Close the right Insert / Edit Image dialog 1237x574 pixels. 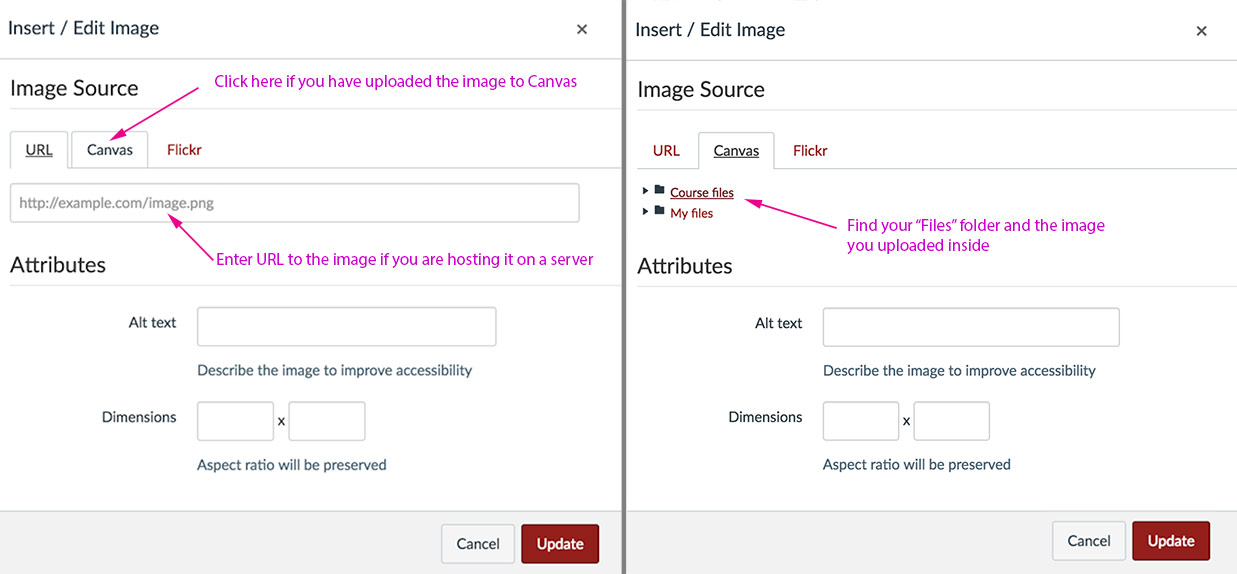point(1202,31)
